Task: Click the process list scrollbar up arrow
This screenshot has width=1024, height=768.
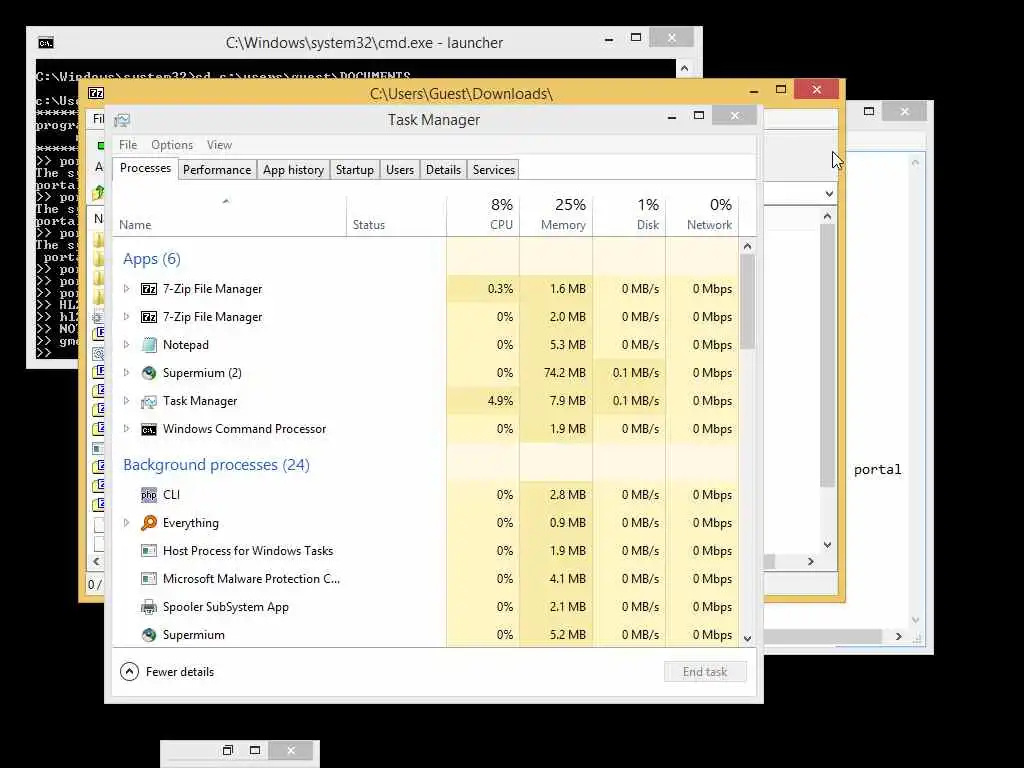Action: click(748, 246)
